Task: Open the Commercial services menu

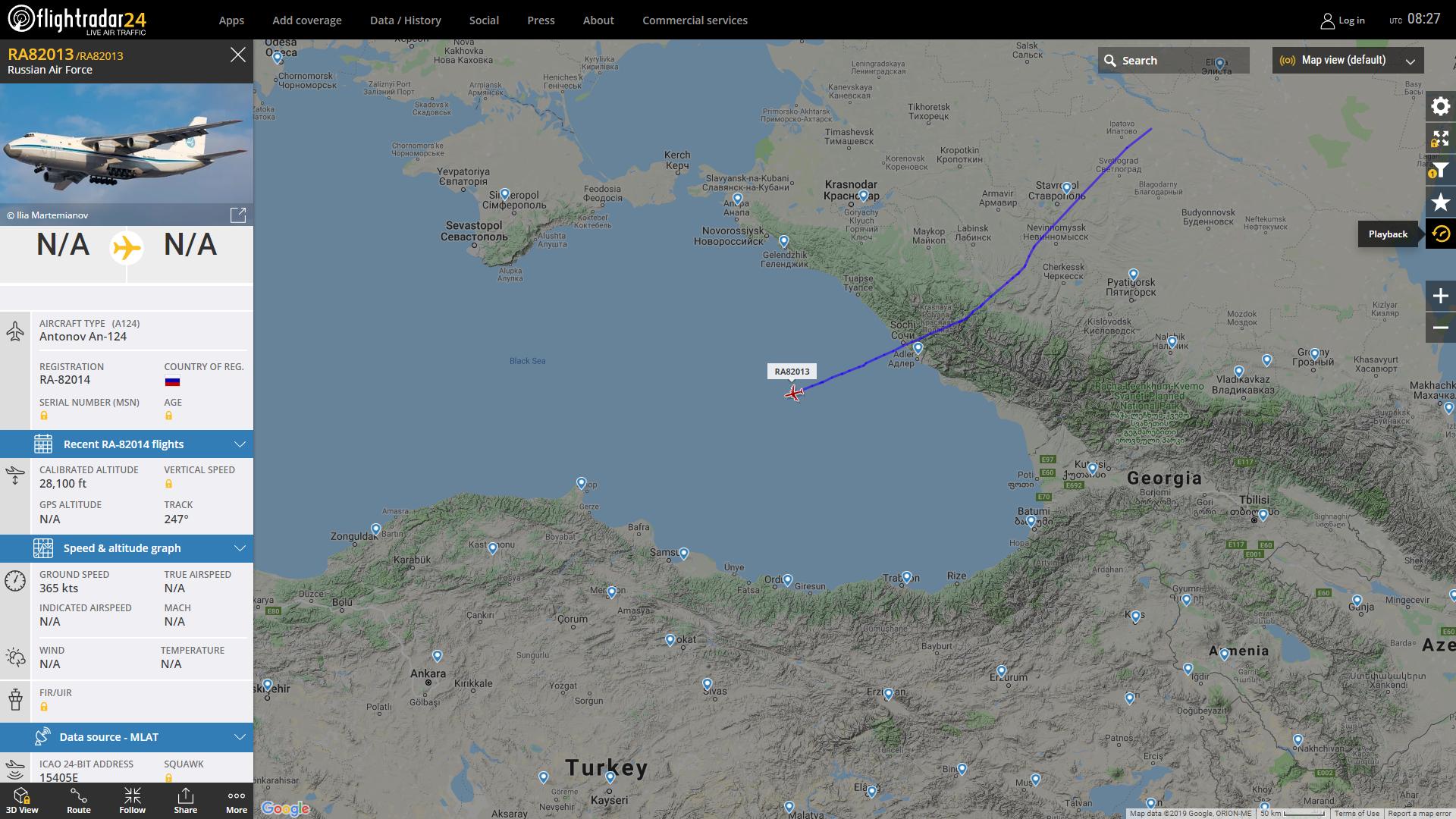Action: (x=695, y=20)
